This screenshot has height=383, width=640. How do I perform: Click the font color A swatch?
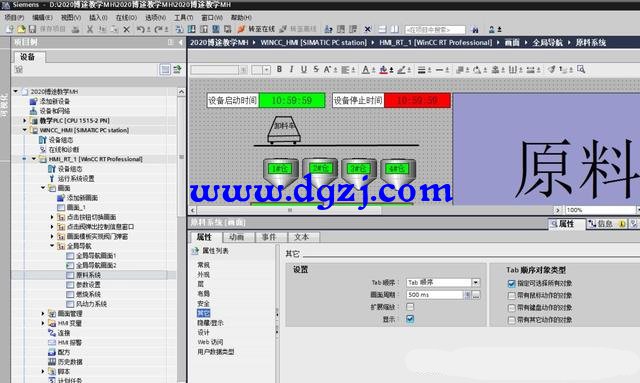point(366,70)
